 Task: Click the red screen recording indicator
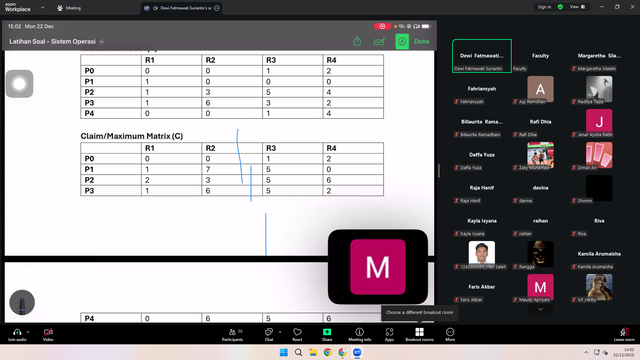pos(382,26)
